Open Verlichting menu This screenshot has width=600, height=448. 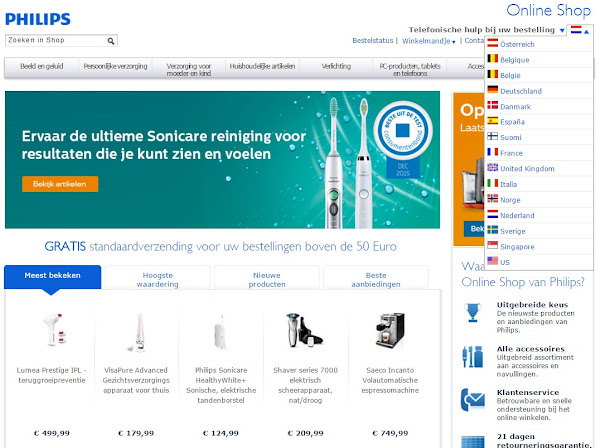pyautogui.click(x=336, y=68)
